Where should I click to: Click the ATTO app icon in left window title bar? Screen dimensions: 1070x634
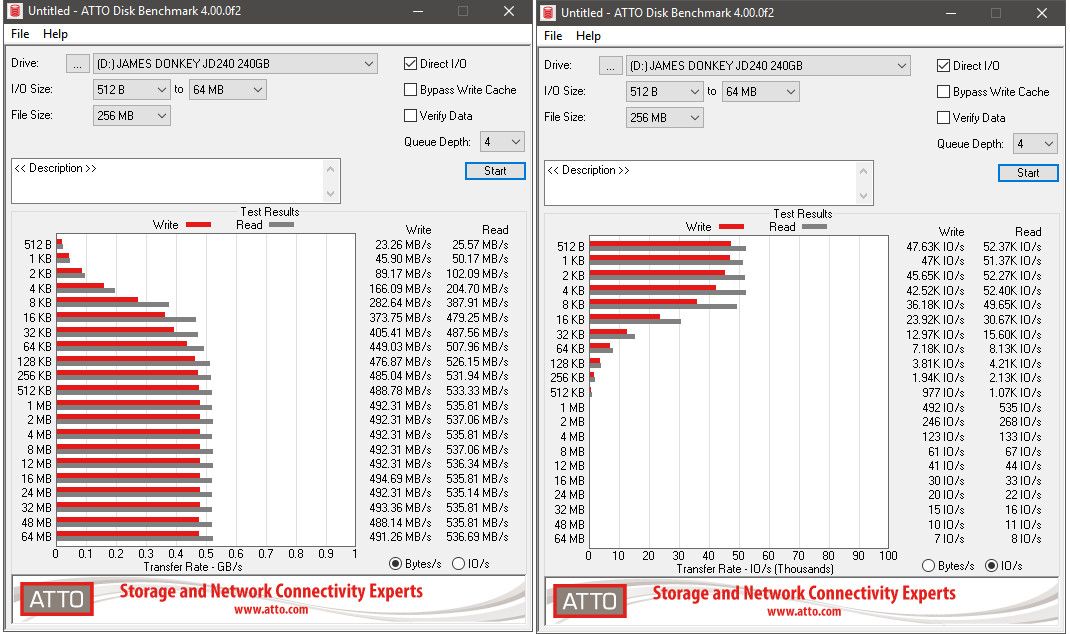16,11
